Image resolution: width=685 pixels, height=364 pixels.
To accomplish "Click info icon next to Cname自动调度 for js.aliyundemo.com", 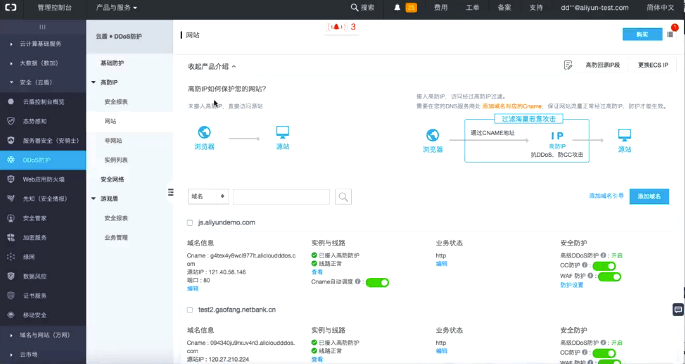I will pos(358,281).
